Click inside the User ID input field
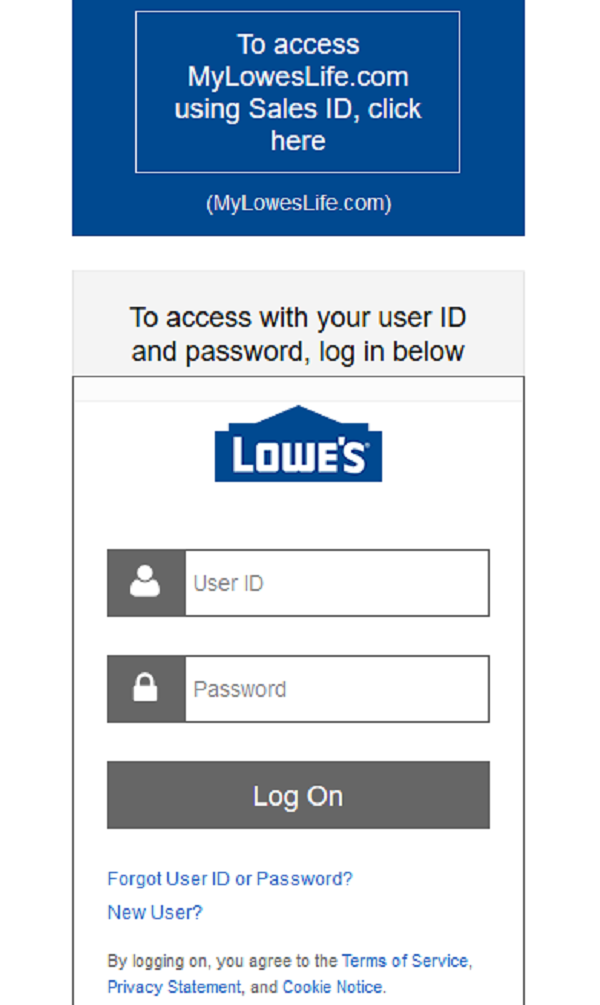 tap(335, 582)
